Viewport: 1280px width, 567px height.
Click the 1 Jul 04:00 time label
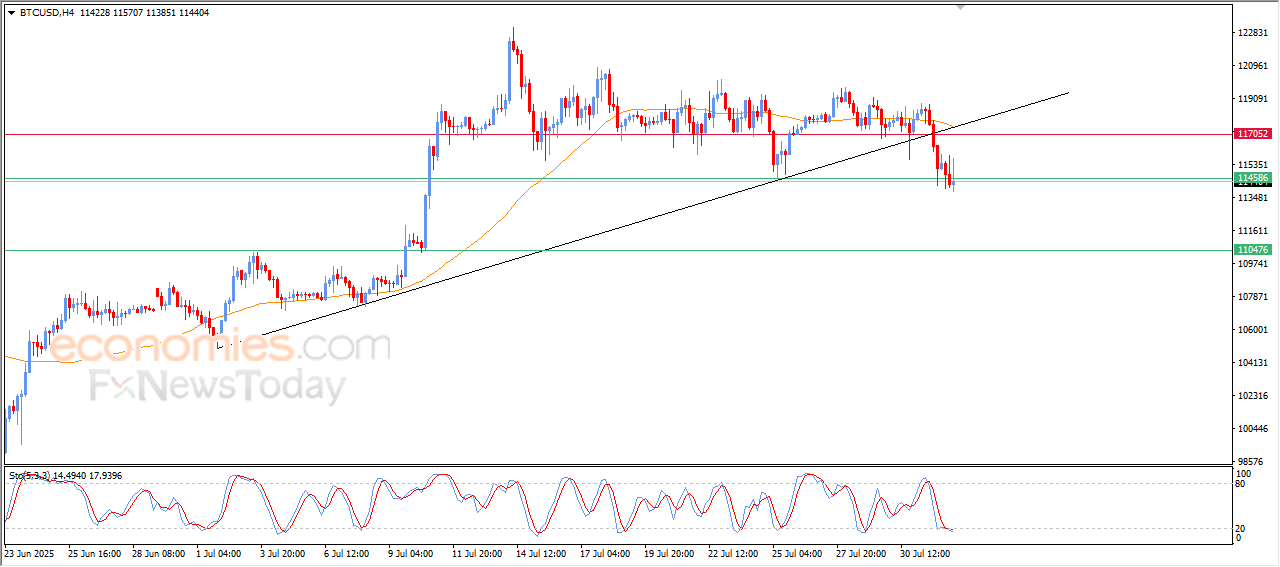[221, 553]
